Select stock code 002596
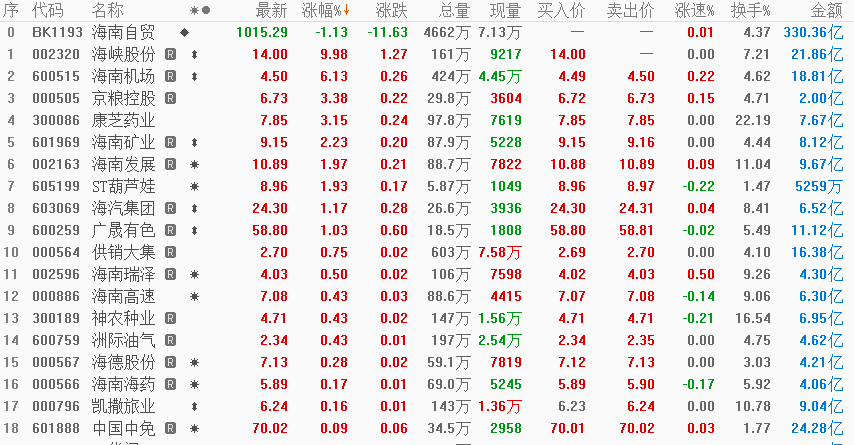 [x=56, y=274]
